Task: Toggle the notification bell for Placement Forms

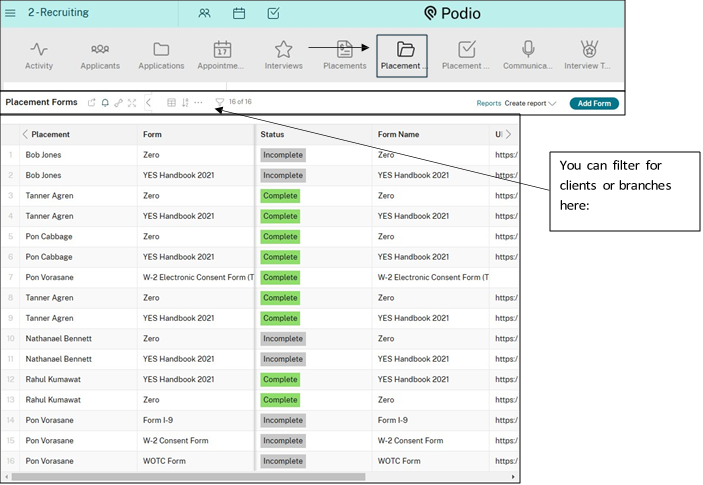Action: click(x=105, y=103)
